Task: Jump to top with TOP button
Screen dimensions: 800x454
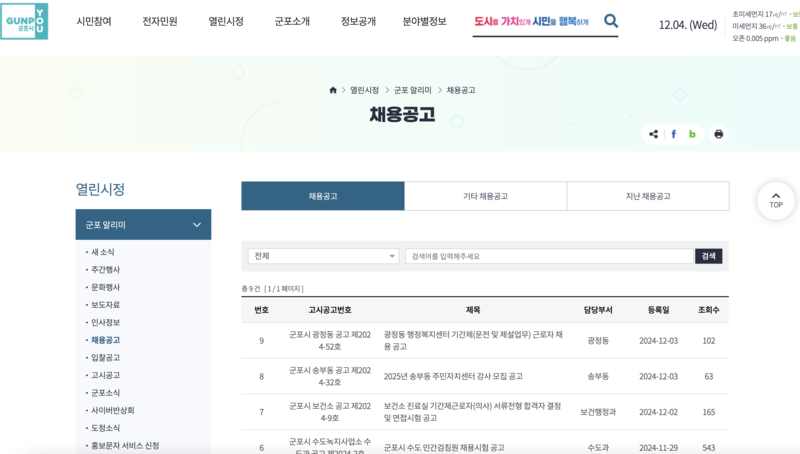Action: pyautogui.click(x=776, y=200)
